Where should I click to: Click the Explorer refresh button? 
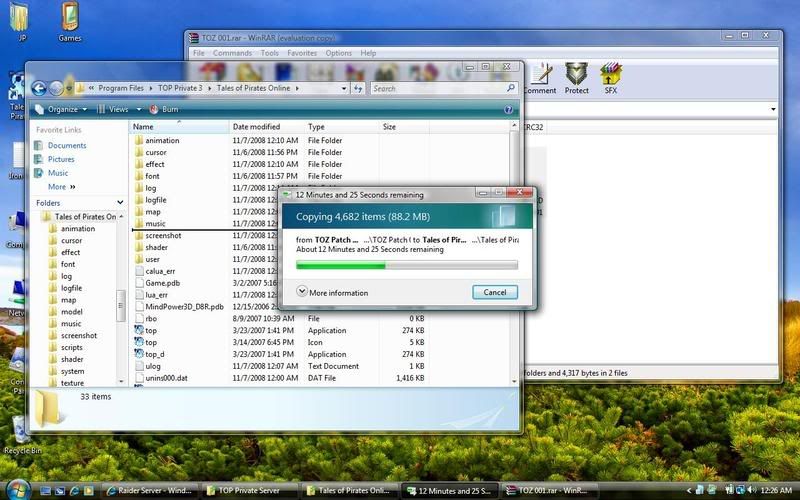358,88
